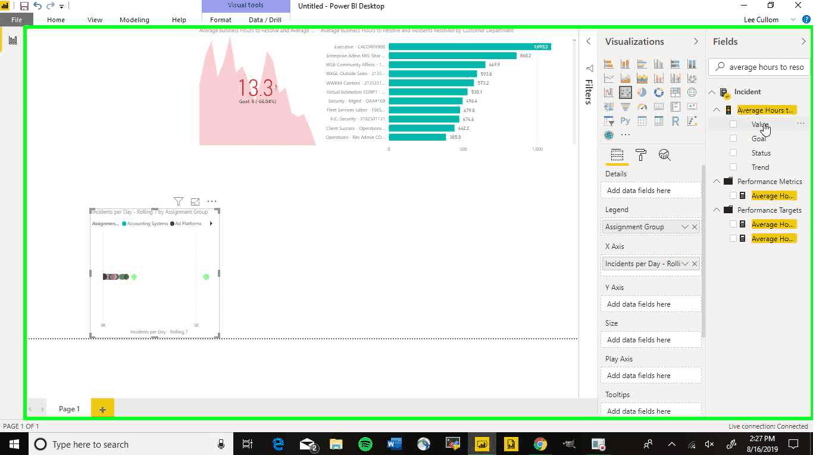Select the R script visual icon
This screenshot has height=457, width=814.
pyautogui.click(x=675, y=121)
